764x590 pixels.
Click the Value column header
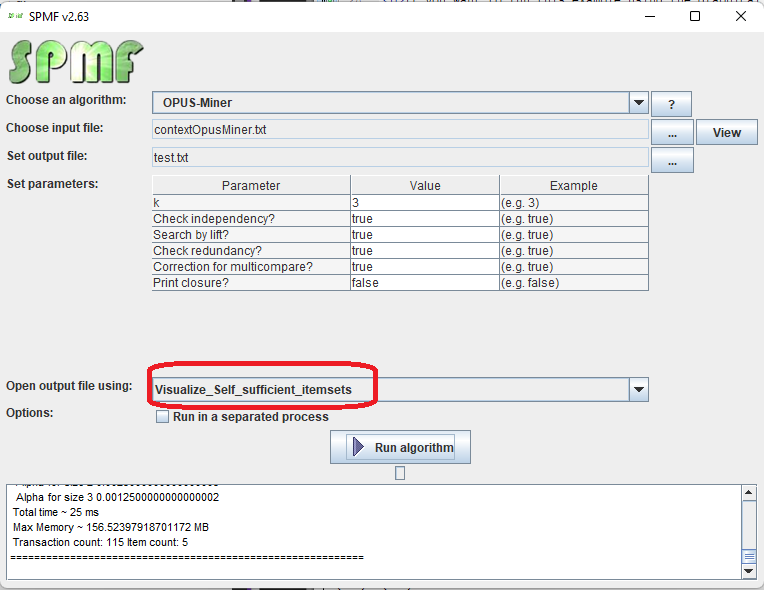pyautogui.click(x=424, y=185)
